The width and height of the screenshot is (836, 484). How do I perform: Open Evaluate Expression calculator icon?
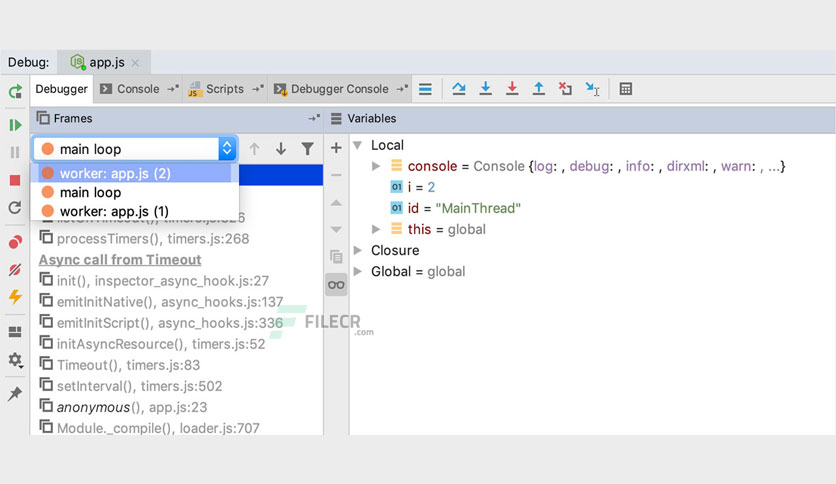click(x=625, y=89)
